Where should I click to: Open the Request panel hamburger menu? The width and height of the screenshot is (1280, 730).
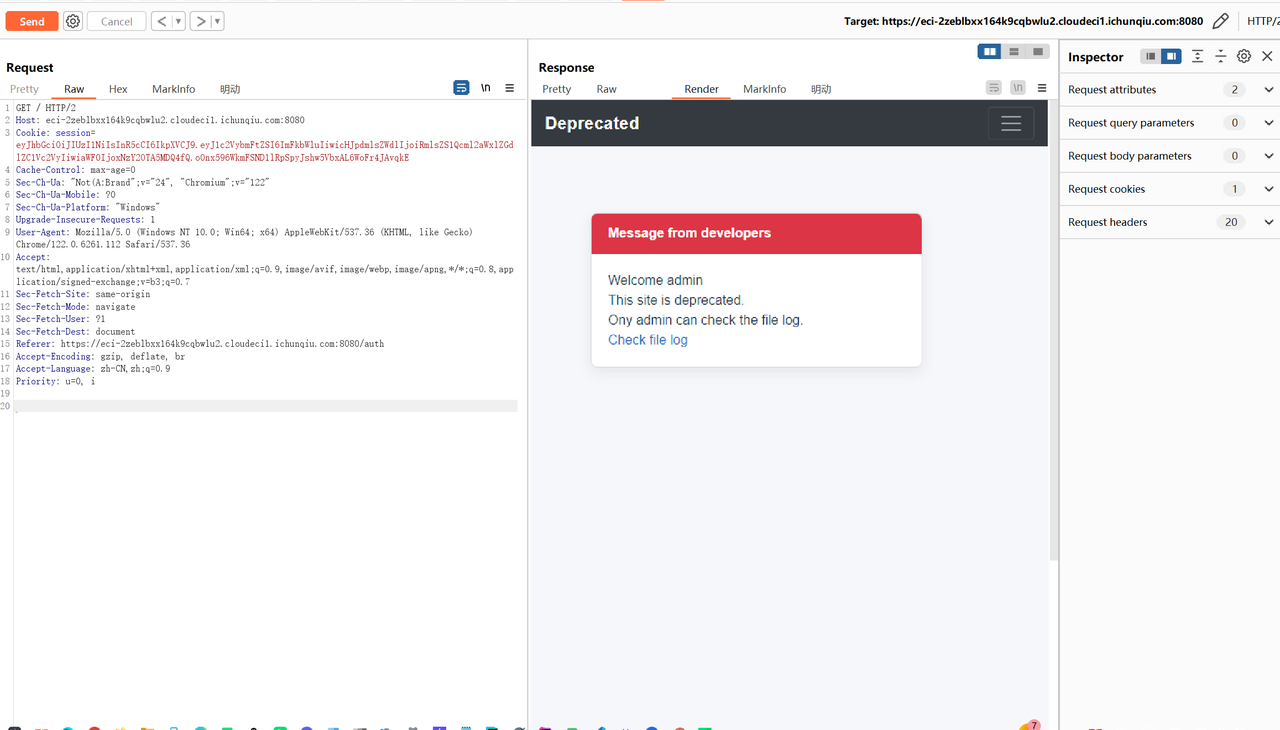click(x=510, y=88)
